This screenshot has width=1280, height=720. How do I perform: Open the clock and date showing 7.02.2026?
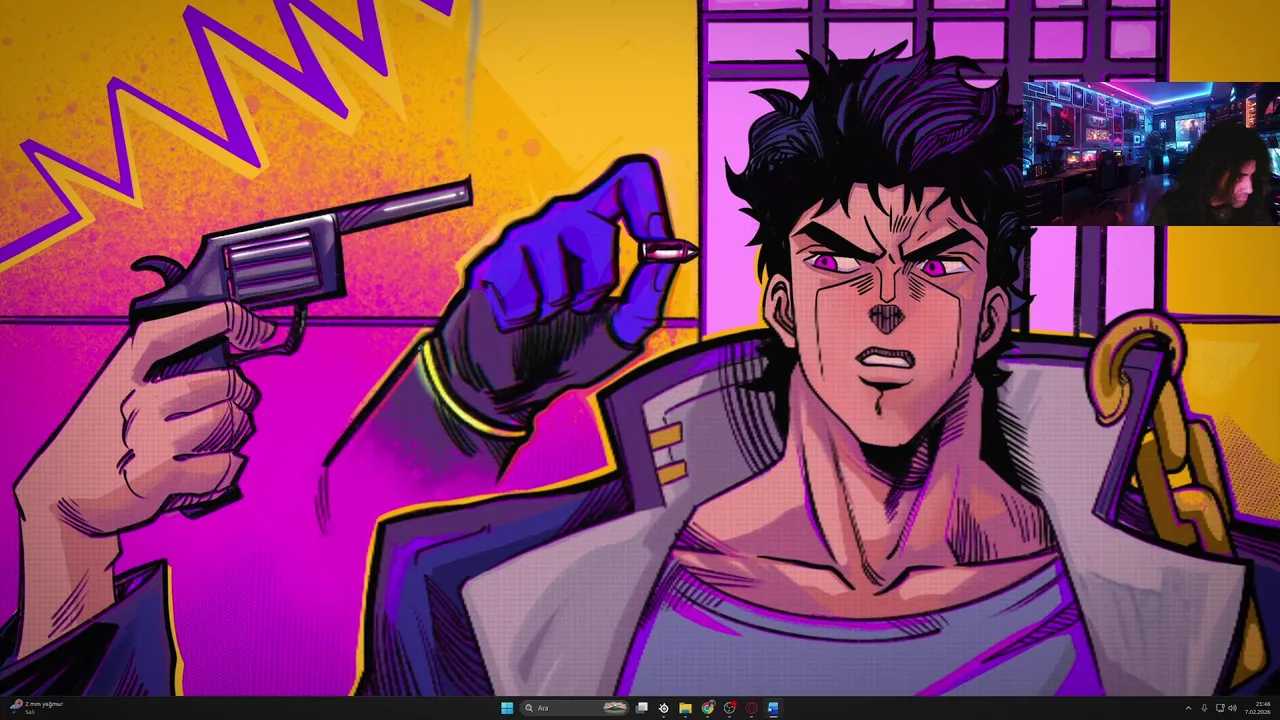click(1257, 708)
